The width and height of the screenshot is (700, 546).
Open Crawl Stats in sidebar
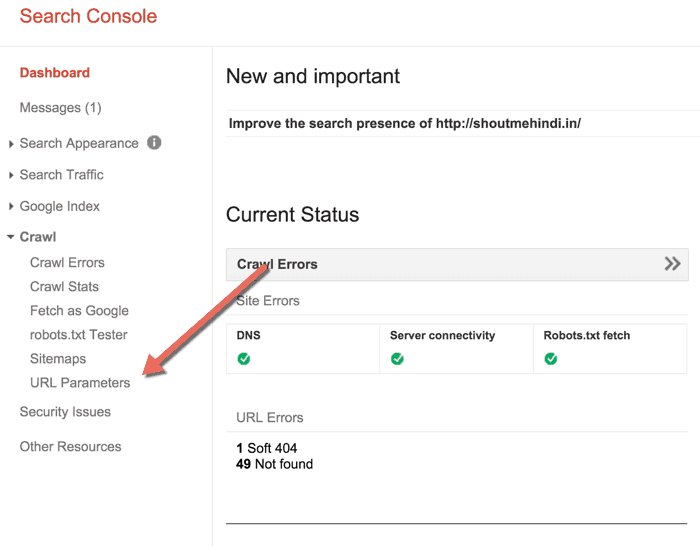(64, 287)
